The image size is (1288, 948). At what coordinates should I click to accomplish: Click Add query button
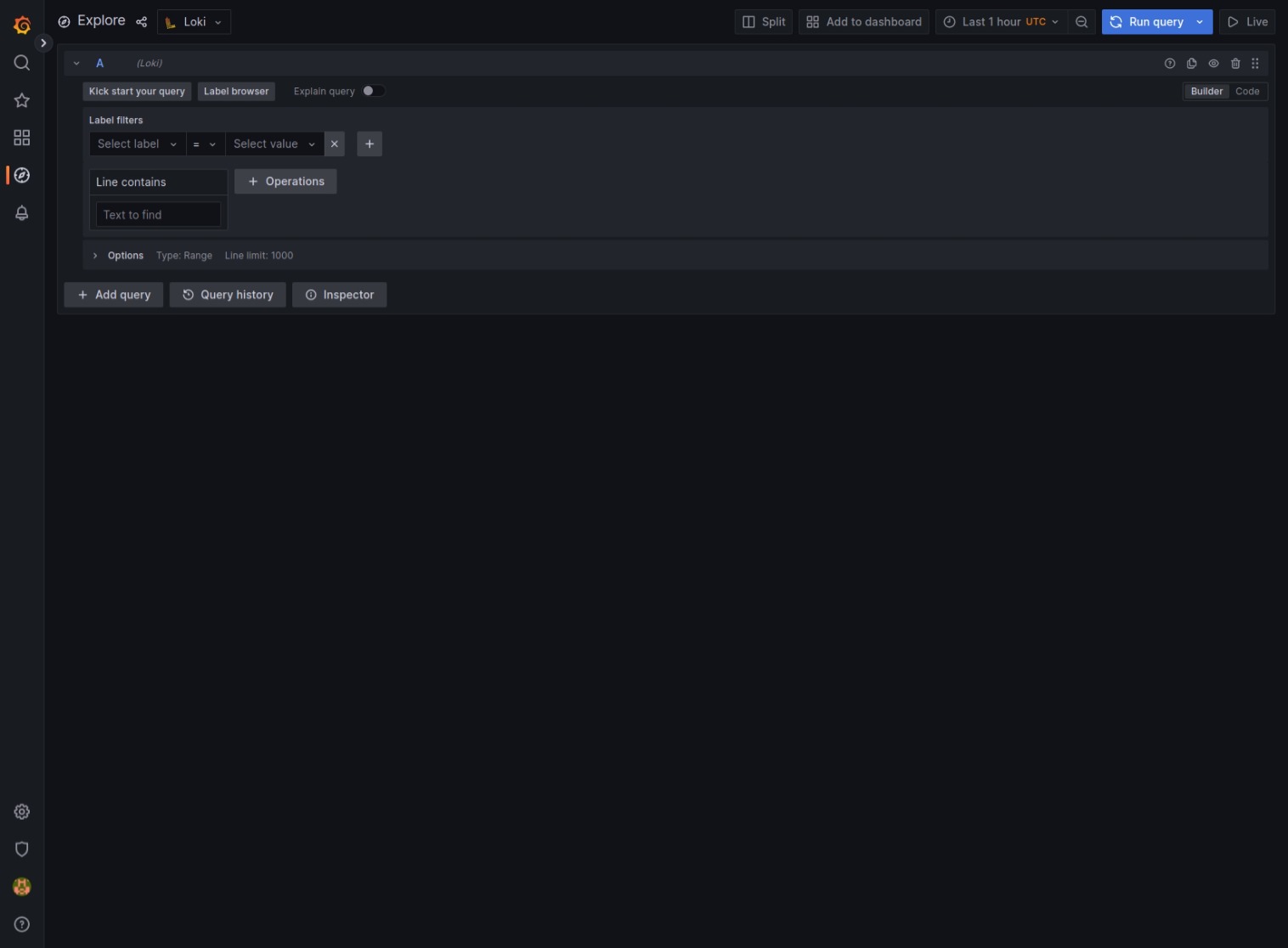[114, 295]
